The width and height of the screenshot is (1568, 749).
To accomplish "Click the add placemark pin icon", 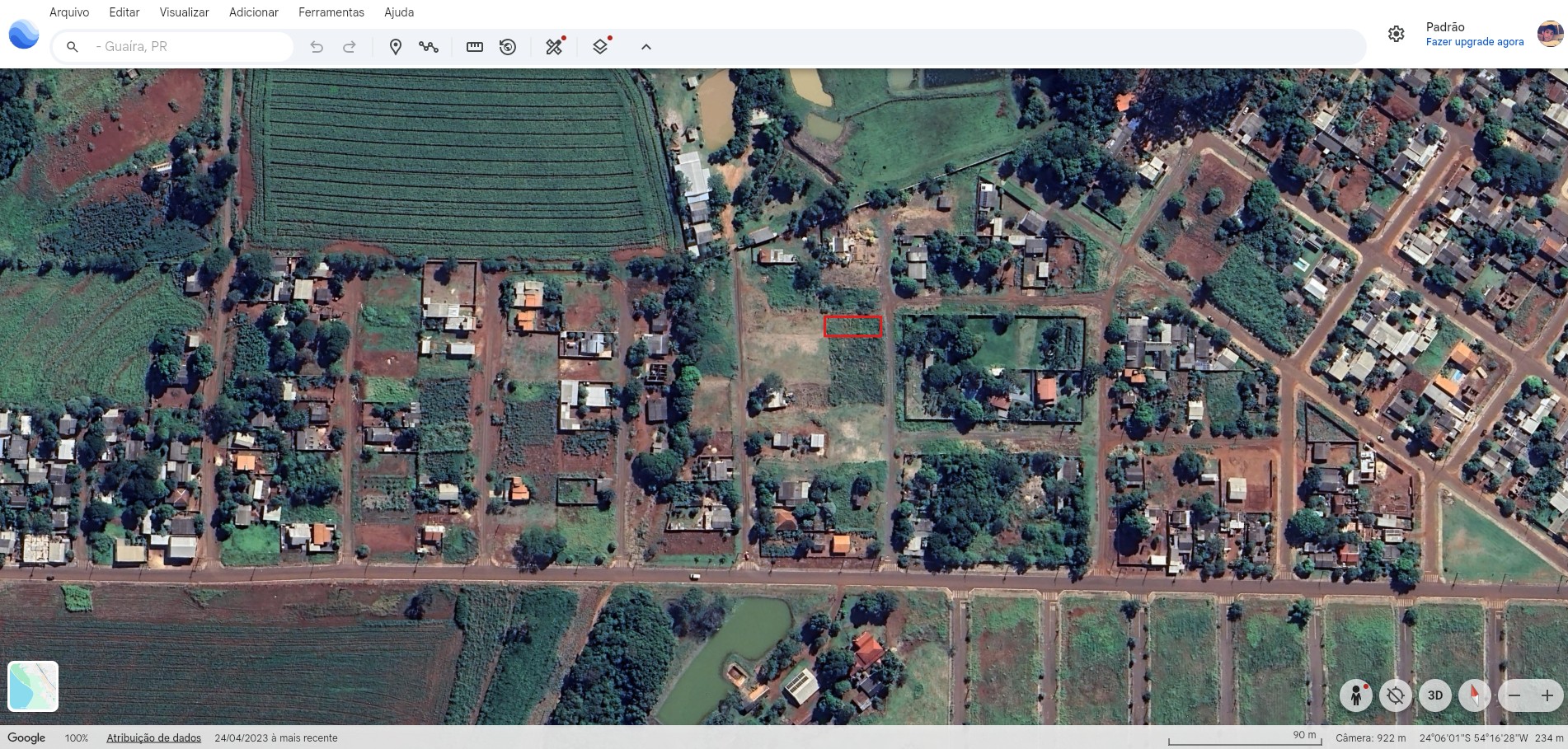I will [x=396, y=47].
